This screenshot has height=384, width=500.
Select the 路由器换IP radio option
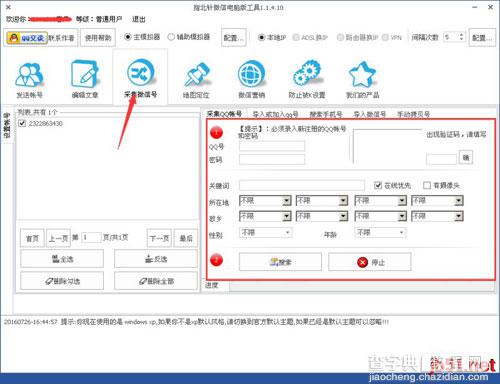pyautogui.click(x=340, y=37)
